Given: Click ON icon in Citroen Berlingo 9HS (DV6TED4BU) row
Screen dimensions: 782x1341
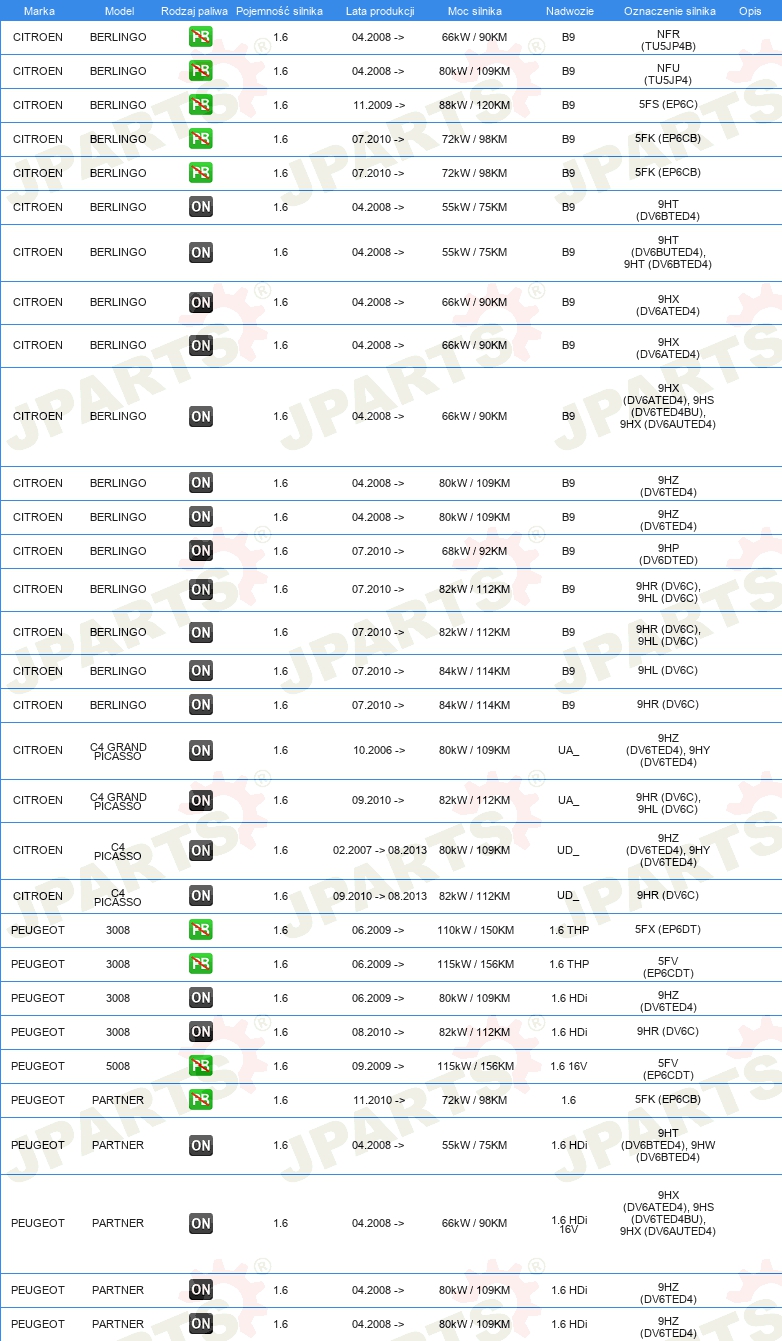Looking at the screenshot, I should (x=200, y=416).
